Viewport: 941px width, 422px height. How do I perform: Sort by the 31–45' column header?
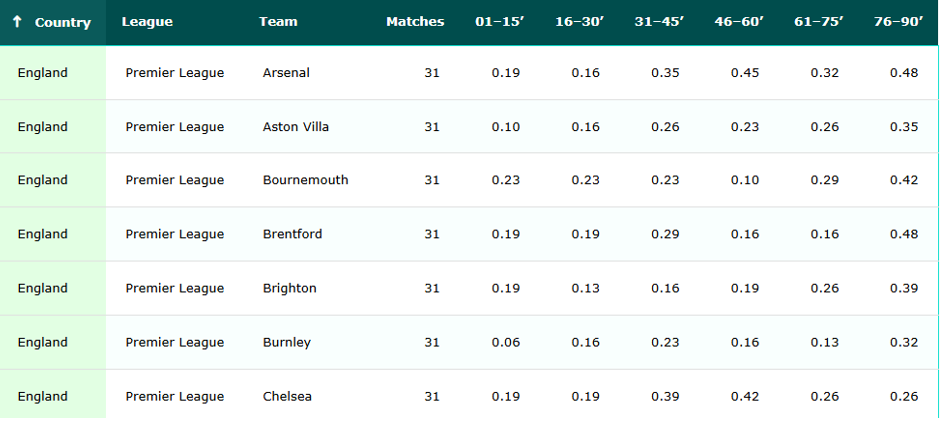click(x=660, y=22)
